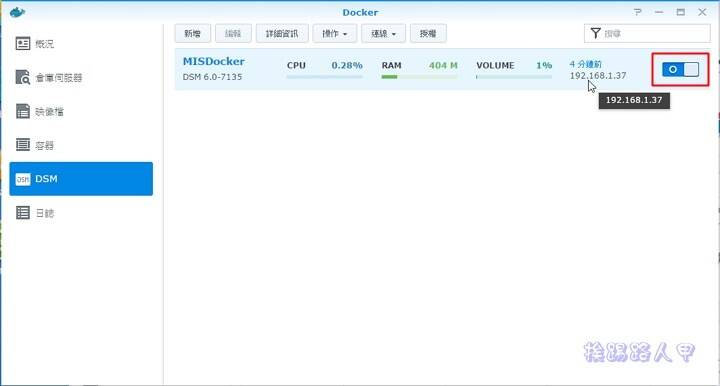Open the 概況 overview icon in sidebar
Screen dimensions: 720x386
tap(23, 44)
